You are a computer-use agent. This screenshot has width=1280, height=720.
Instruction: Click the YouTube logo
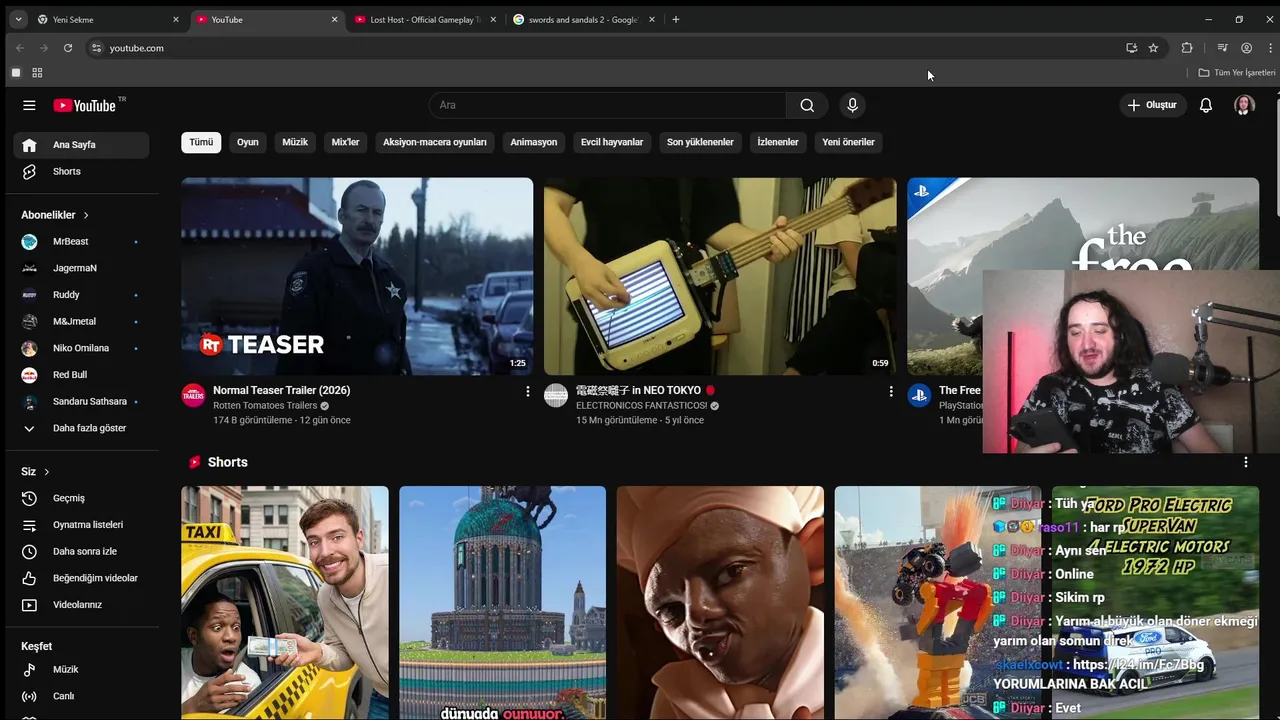tap(86, 105)
